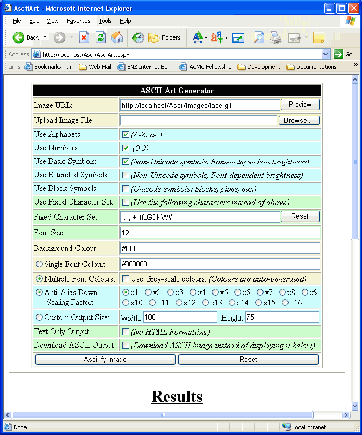Click the Background Colour value field
The height and width of the screenshot is (435, 362).
pyautogui.click(x=220, y=248)
